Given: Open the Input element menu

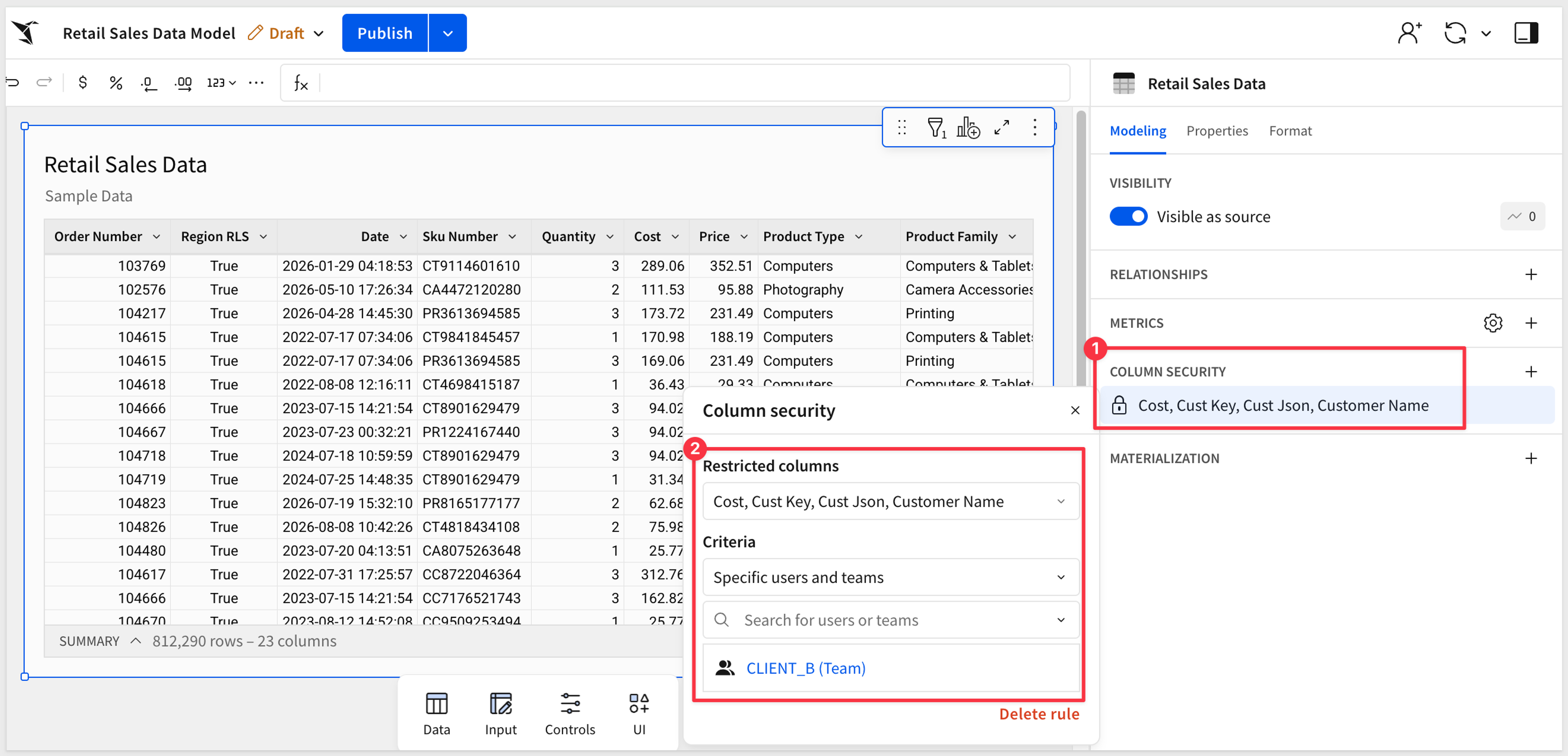Looking at the screenshot, I should (500, 714).
